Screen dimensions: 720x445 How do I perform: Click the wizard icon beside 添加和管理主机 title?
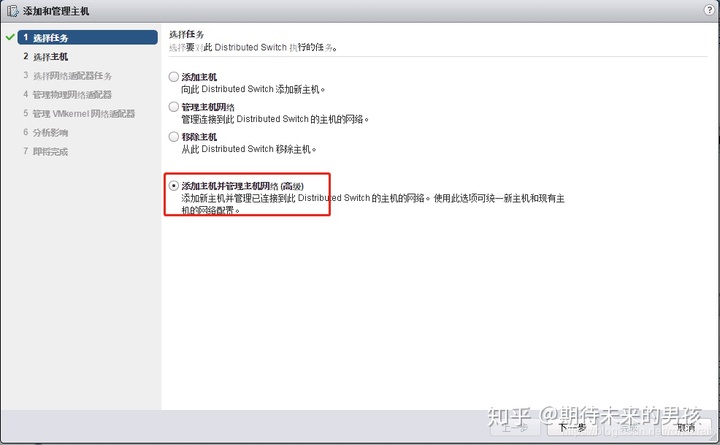(12, 11)
